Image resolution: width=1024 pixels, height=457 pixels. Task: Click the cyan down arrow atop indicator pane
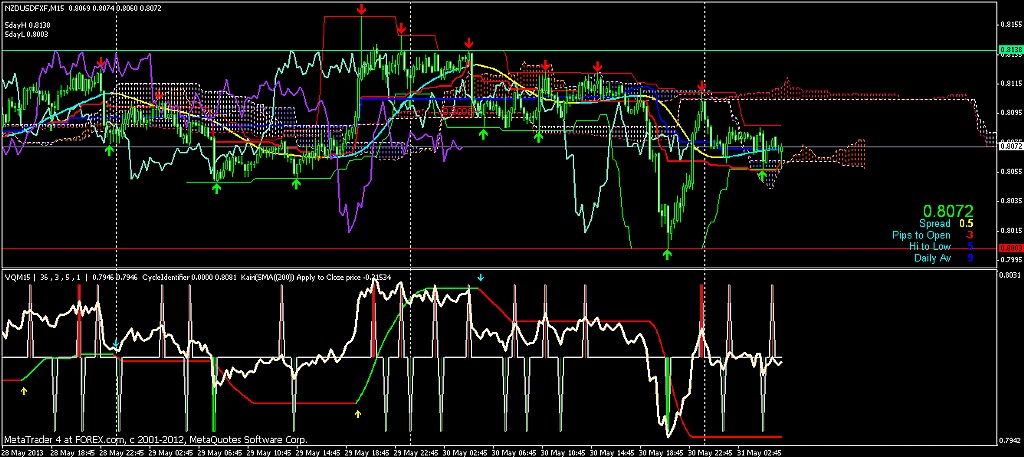click(x=480, y=277)
